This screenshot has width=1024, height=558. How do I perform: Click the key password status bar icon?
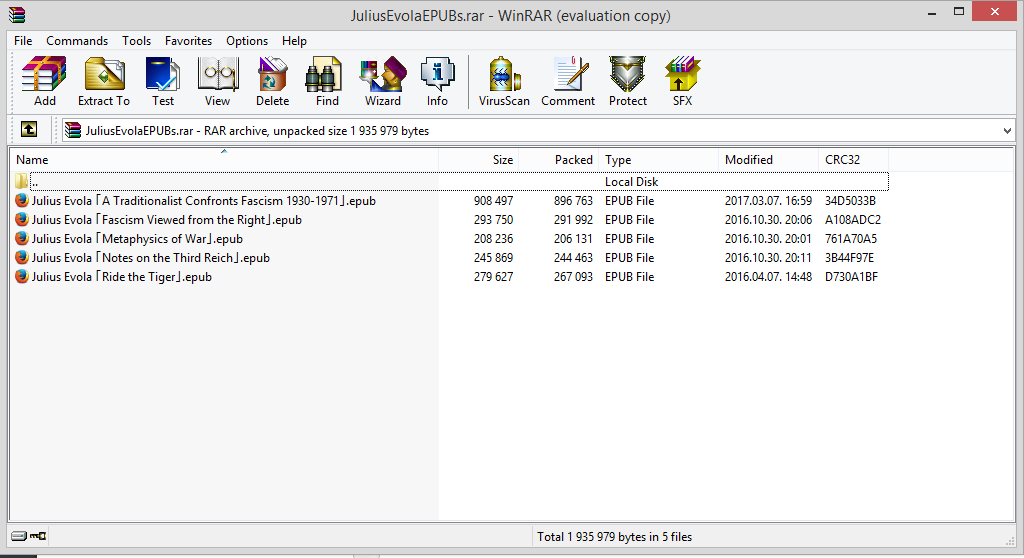tap(39, 536)
